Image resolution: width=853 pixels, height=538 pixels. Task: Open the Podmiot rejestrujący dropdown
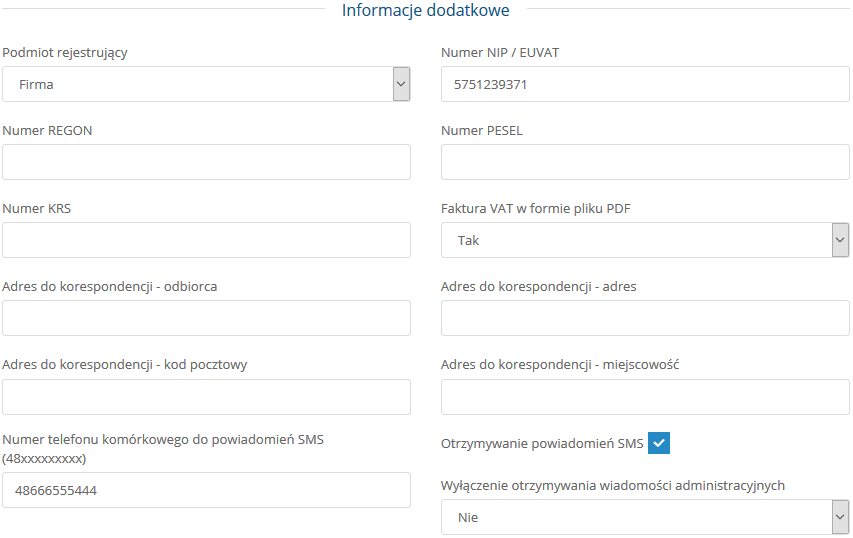pyautogui.click(x=206, y=84)
